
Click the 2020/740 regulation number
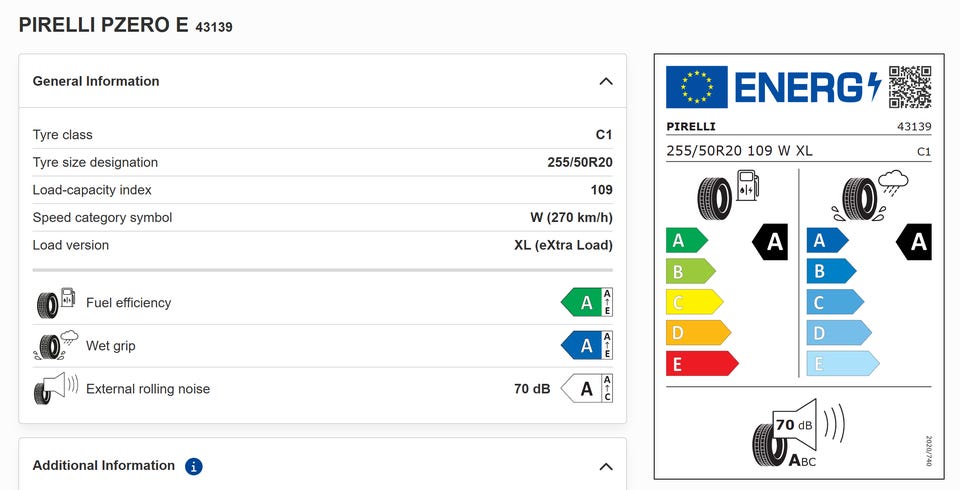tap(928, 451)
